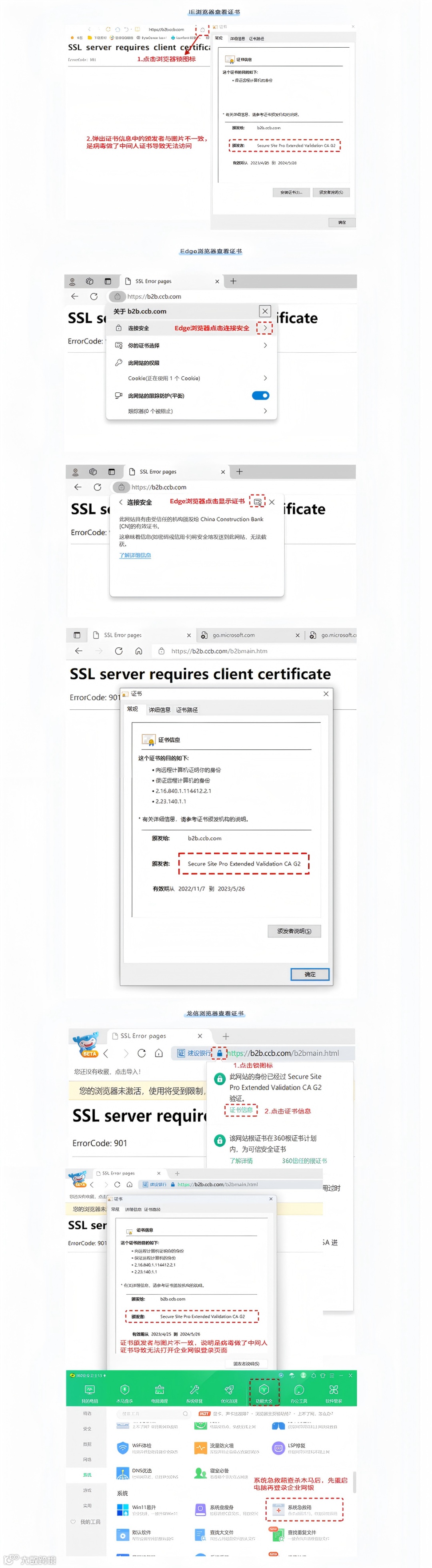This screenshot has width=432, height=1568.
Task: Click 颁发者说明(S) button in large certificate dialog
Action: point(294,931)
